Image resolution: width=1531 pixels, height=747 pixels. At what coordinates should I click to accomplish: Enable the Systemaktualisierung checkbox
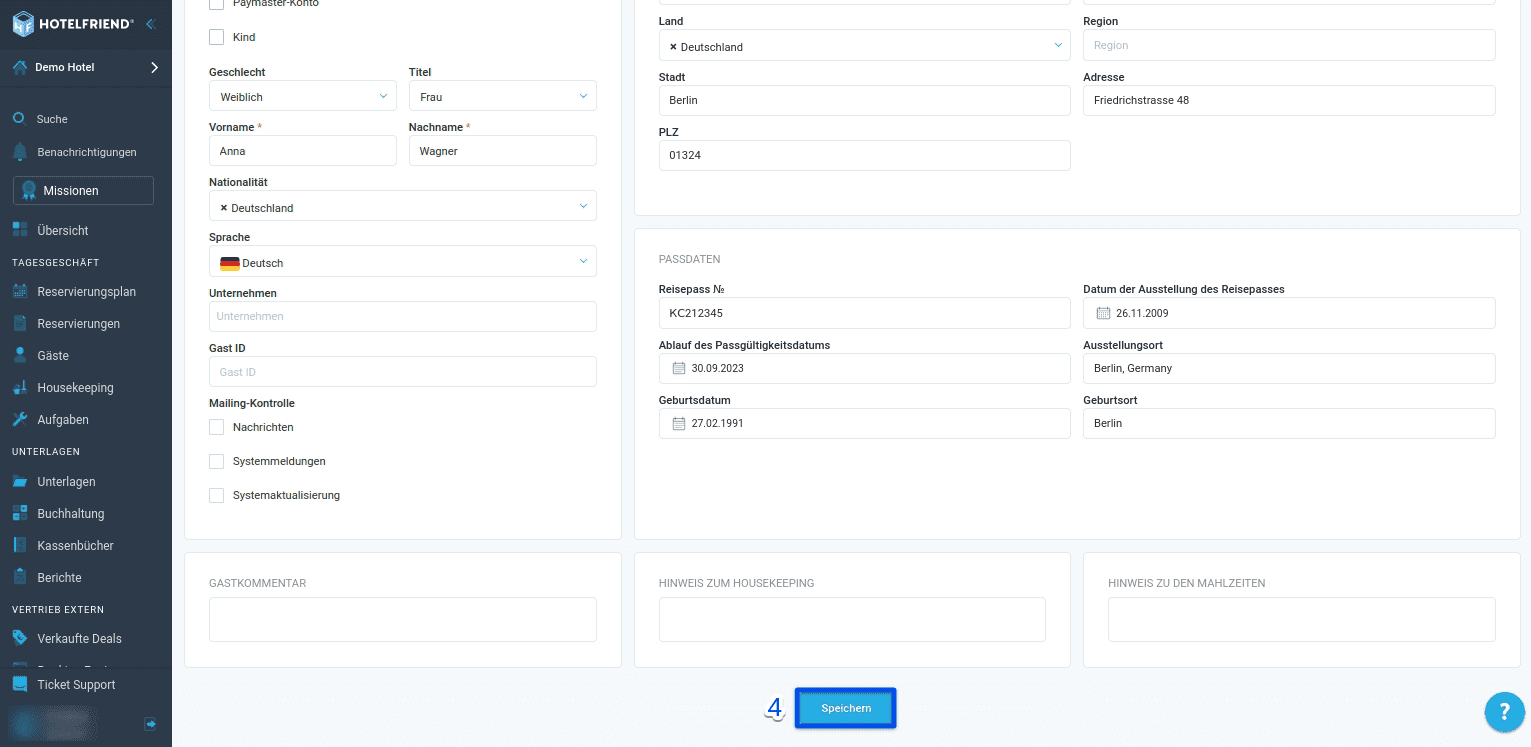click(216, 495)
